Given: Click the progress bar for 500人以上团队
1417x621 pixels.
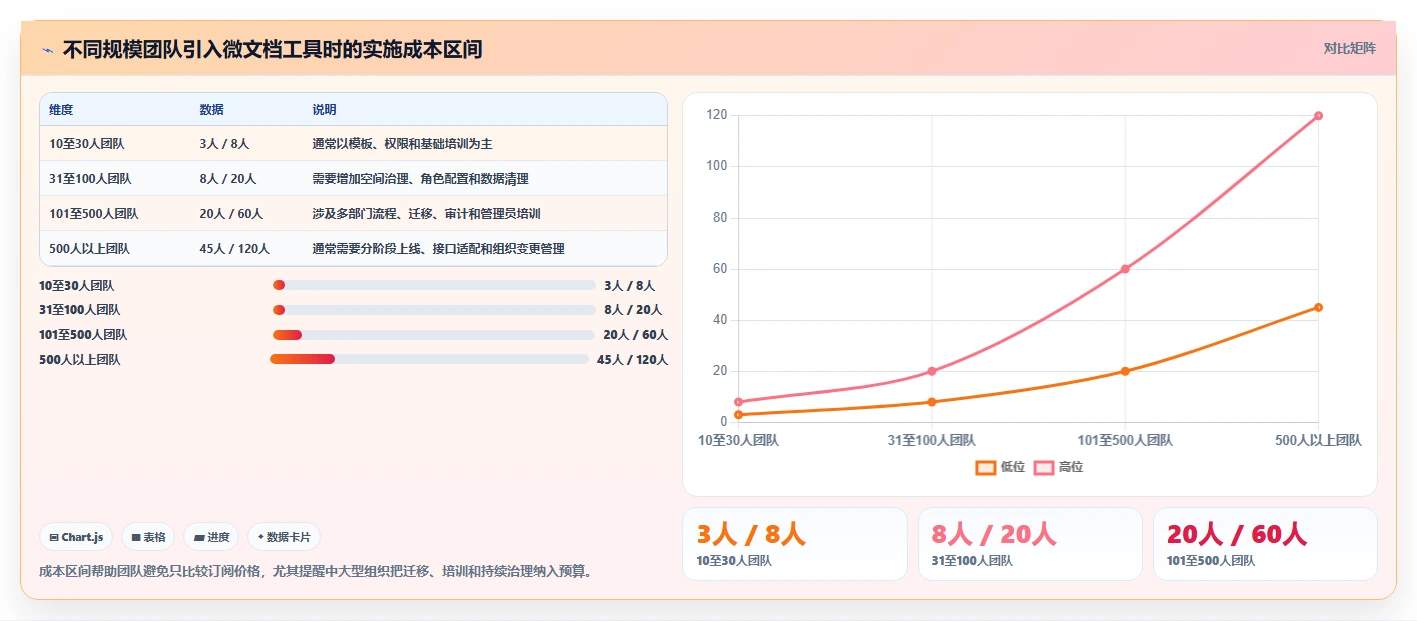Looking at the screenshot, I should tap(430, 359).
